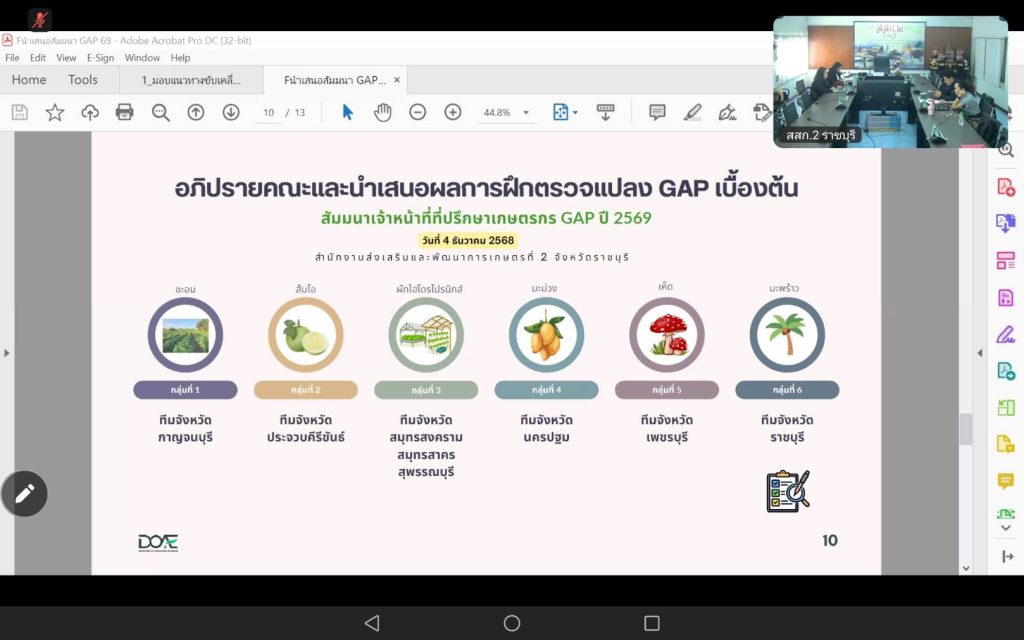Screen dimensions: 1024x640
Task: Click the zoom out minus button
Action: point(418,112)
